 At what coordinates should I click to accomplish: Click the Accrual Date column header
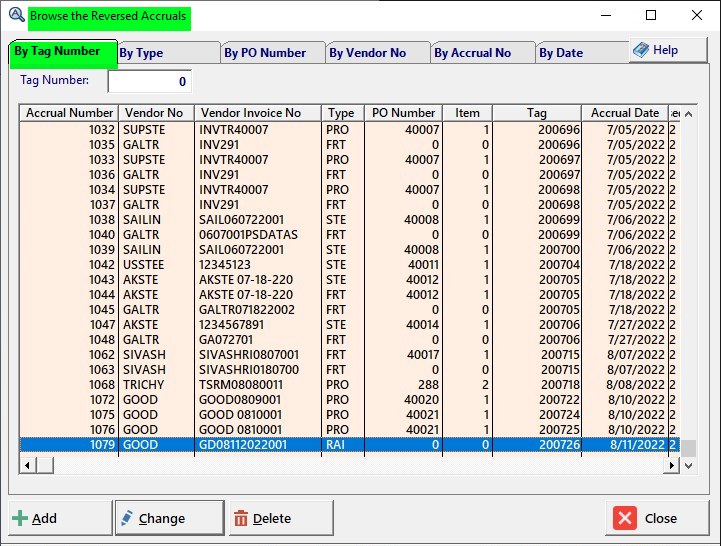(x=624, y=113)
